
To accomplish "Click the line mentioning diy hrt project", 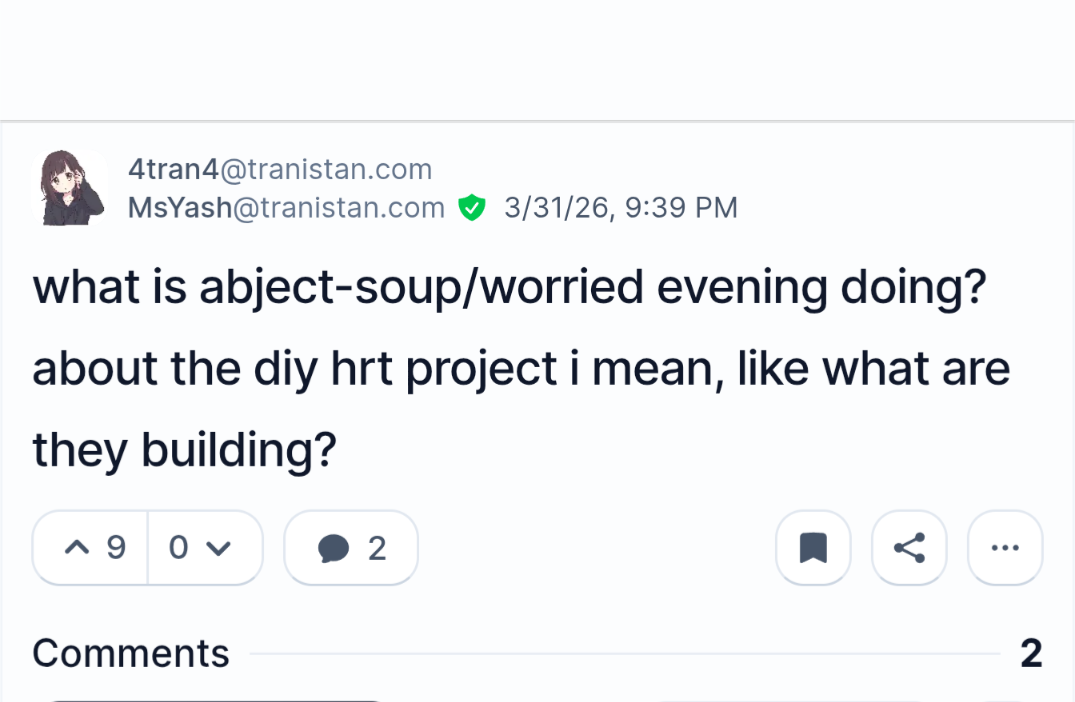I will click(520, 369).
